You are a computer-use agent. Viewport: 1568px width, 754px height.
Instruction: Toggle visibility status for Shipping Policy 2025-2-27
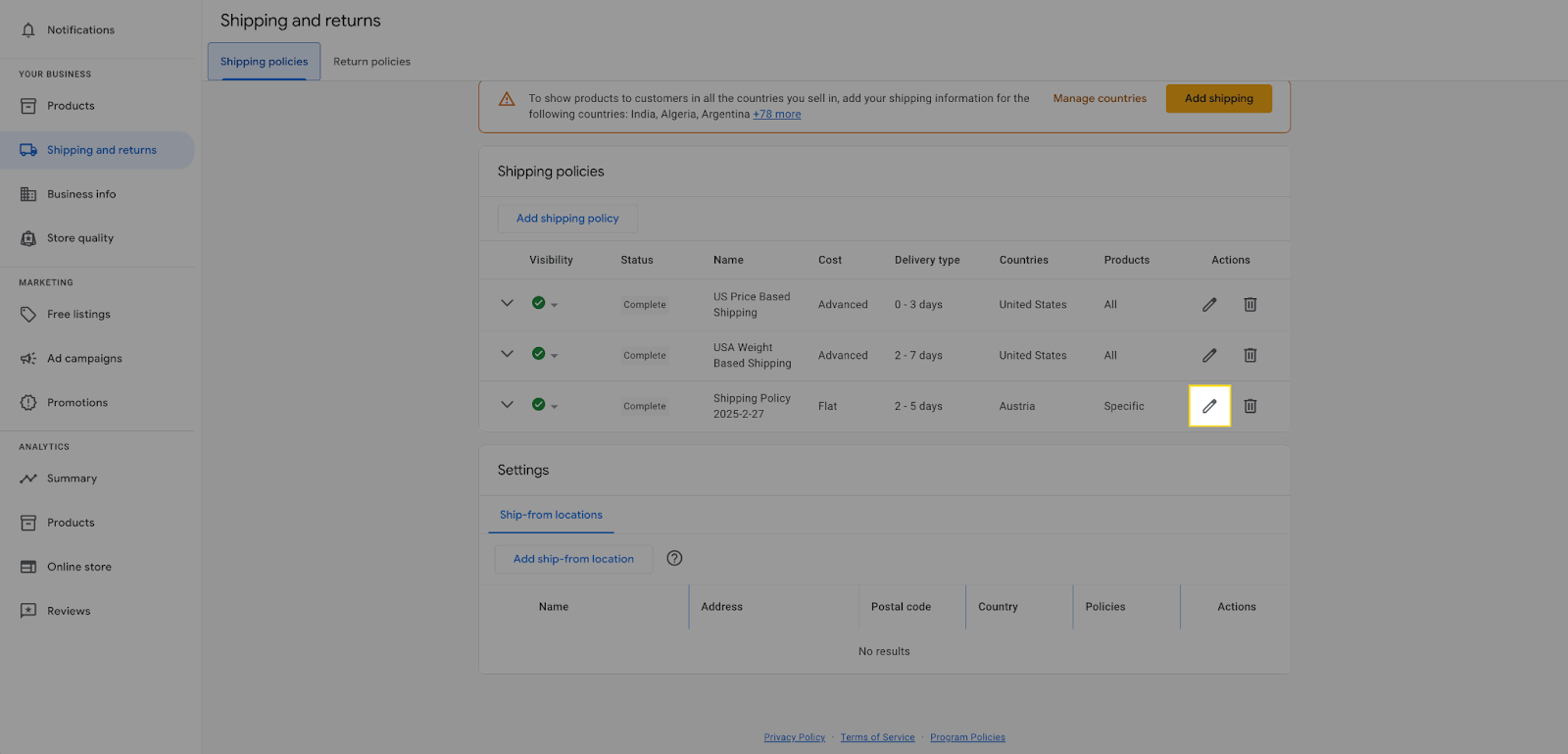pyautogui.click(x=544, y=405)
